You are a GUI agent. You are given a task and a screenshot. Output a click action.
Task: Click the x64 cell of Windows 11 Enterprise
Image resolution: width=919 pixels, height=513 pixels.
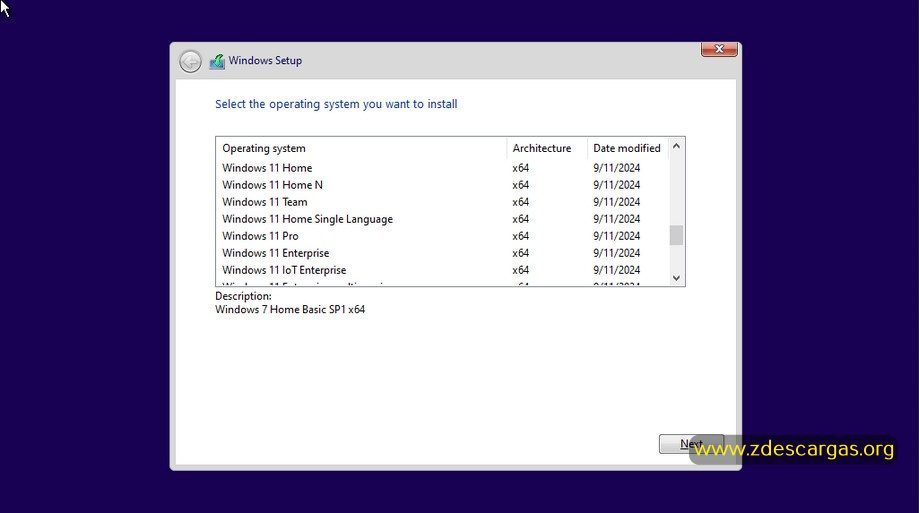click(520, 253)
